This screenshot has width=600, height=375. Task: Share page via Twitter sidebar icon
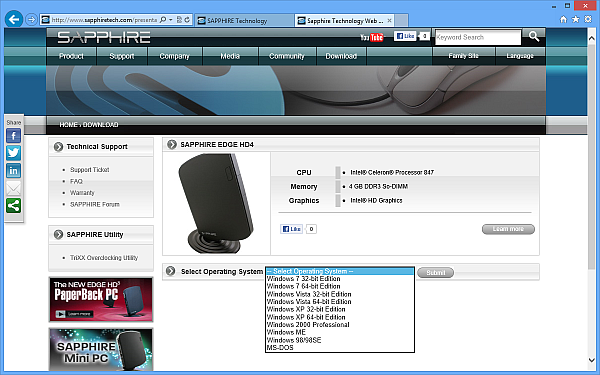pyautogui.click(x=13, y=153)
